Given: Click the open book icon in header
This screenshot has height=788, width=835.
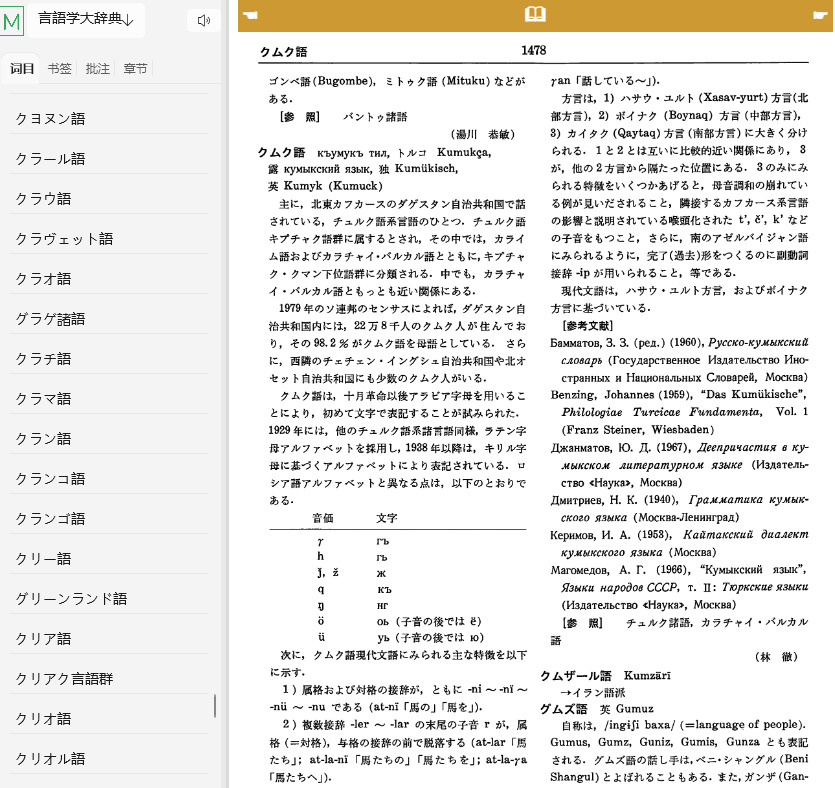Looking at the screenshot, I should click(535, 14).
